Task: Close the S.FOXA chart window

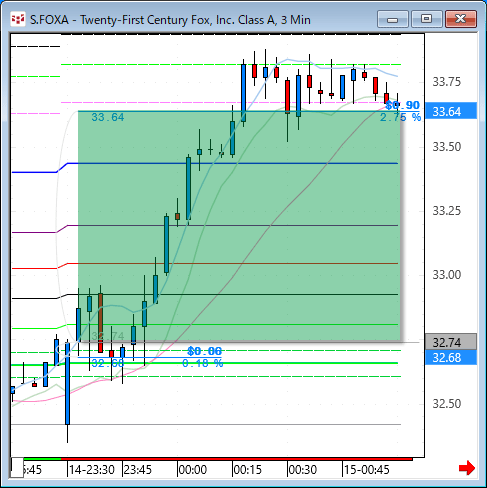Action: point(461,19)
